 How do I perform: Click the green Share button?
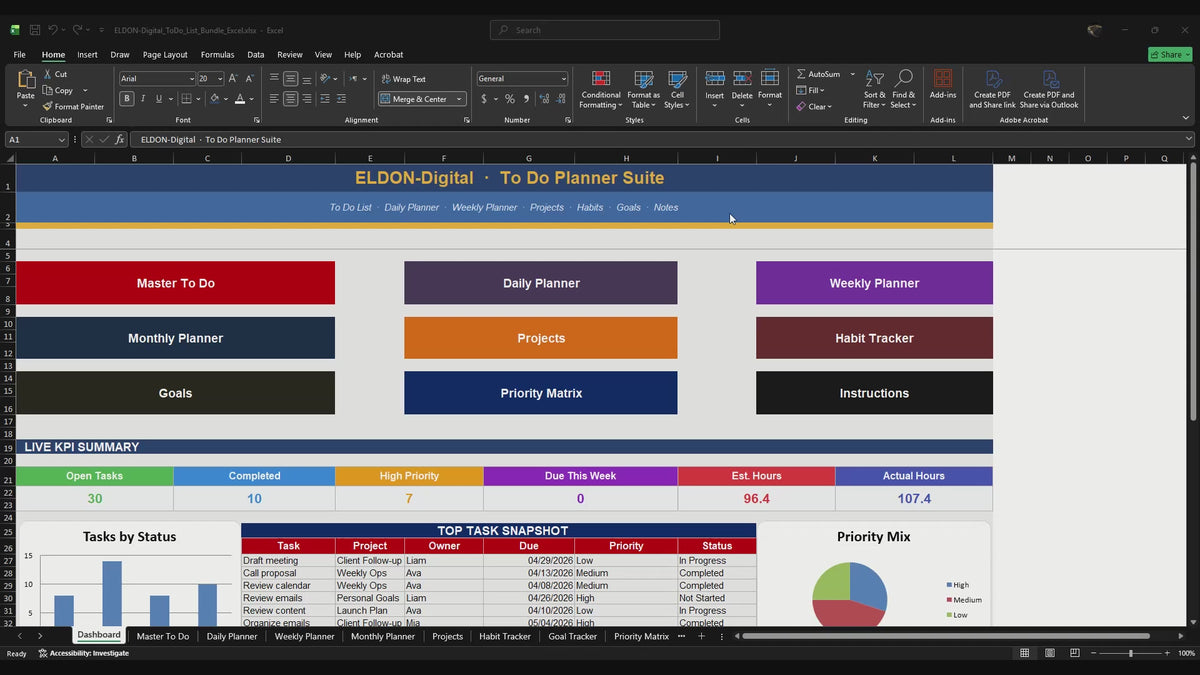(1170, 55)
